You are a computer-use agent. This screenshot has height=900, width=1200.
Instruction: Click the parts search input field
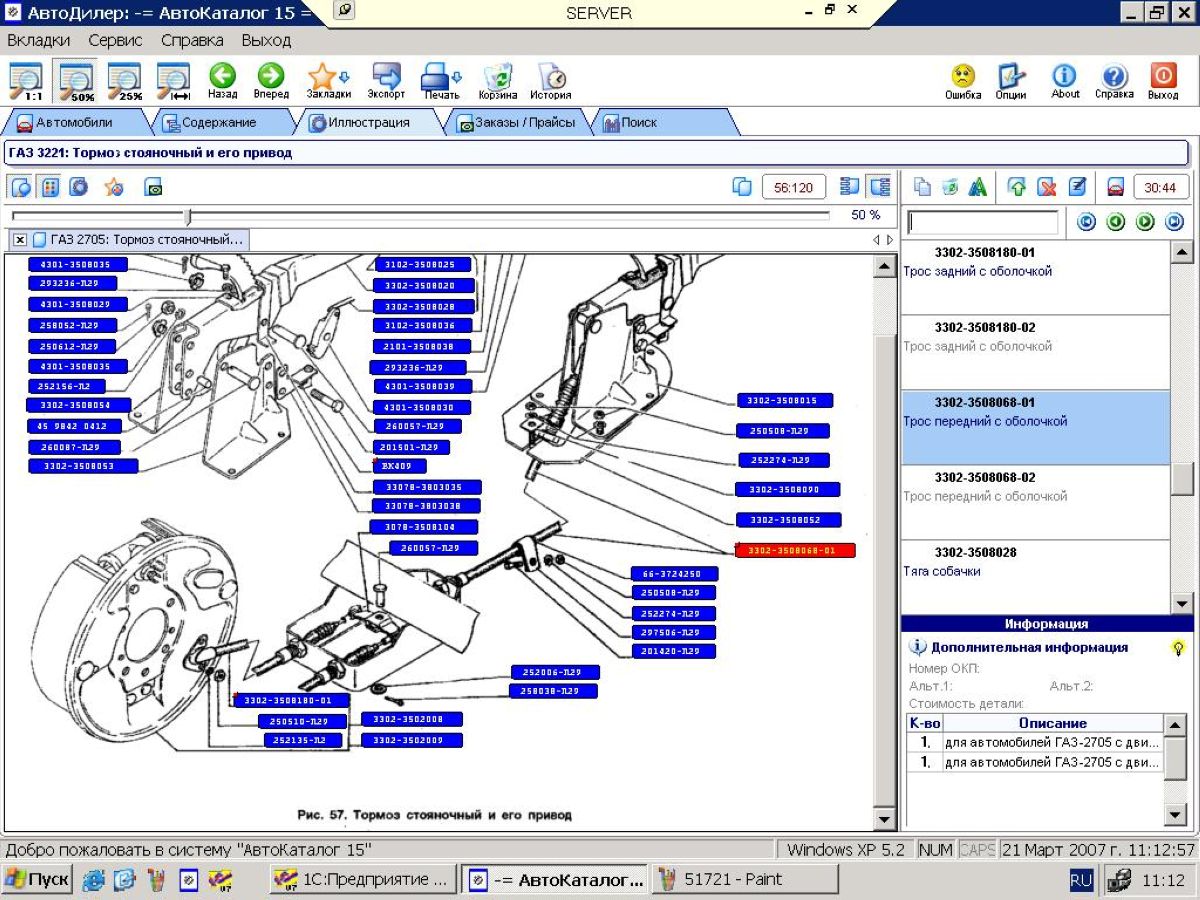click(982, 222)
